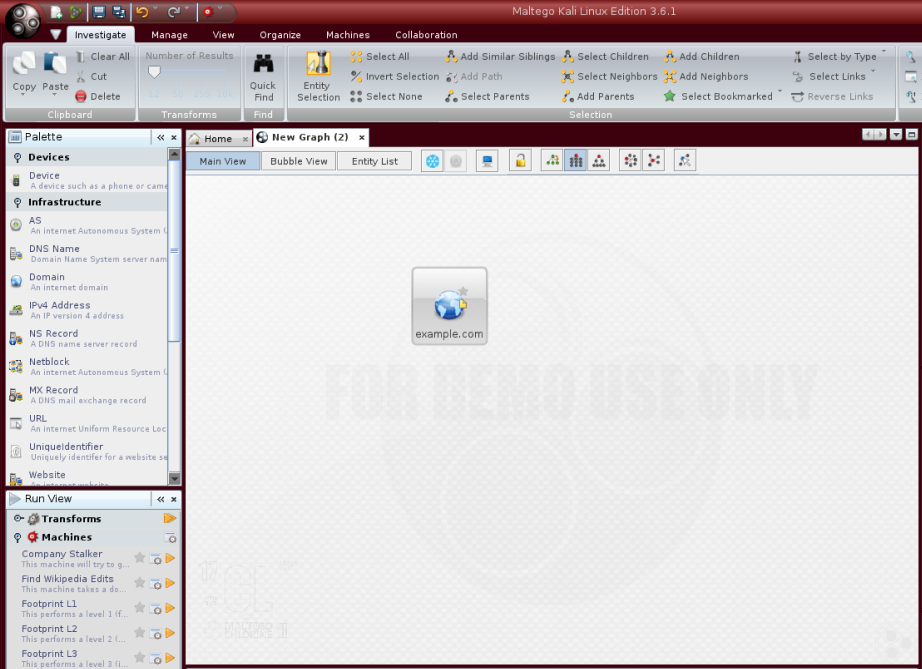Favorite the Footprint L1 star
The height and width of the screenshot is (669, 922).
pos(139,607)
